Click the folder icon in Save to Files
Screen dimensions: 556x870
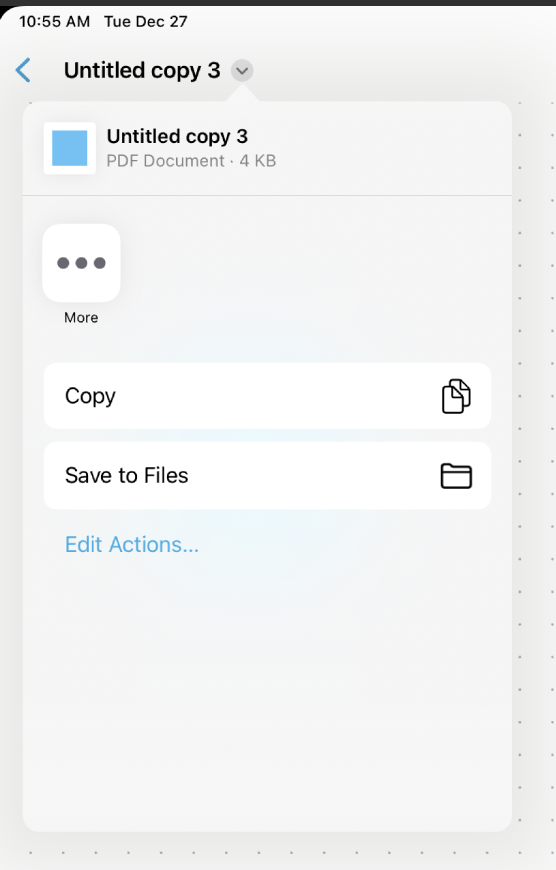[x=456, y=476]
